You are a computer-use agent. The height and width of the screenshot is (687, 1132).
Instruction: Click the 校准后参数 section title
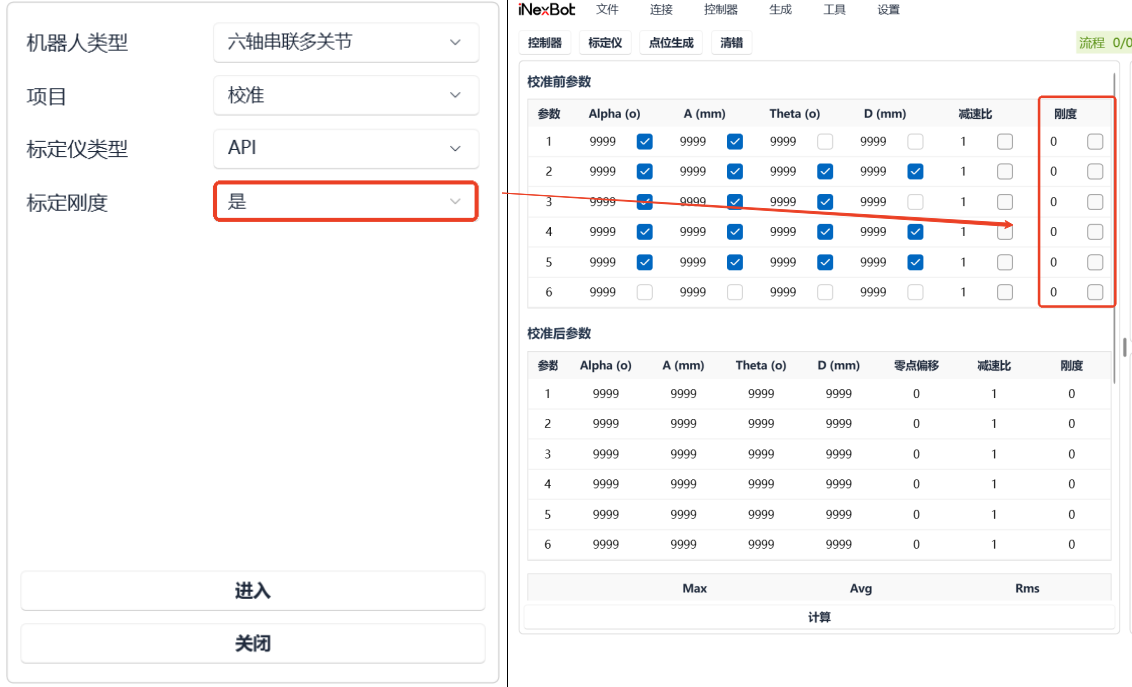click(559, 333)
